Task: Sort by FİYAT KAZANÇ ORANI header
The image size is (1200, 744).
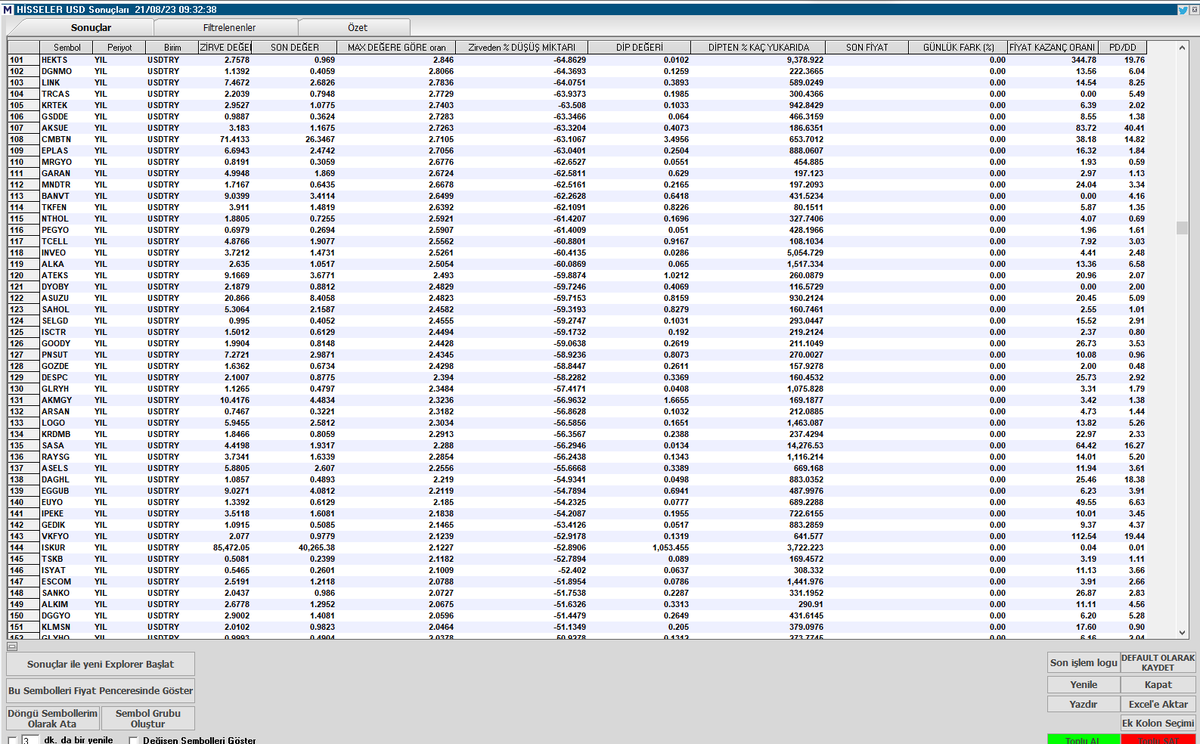Action: coord(1052,47)
